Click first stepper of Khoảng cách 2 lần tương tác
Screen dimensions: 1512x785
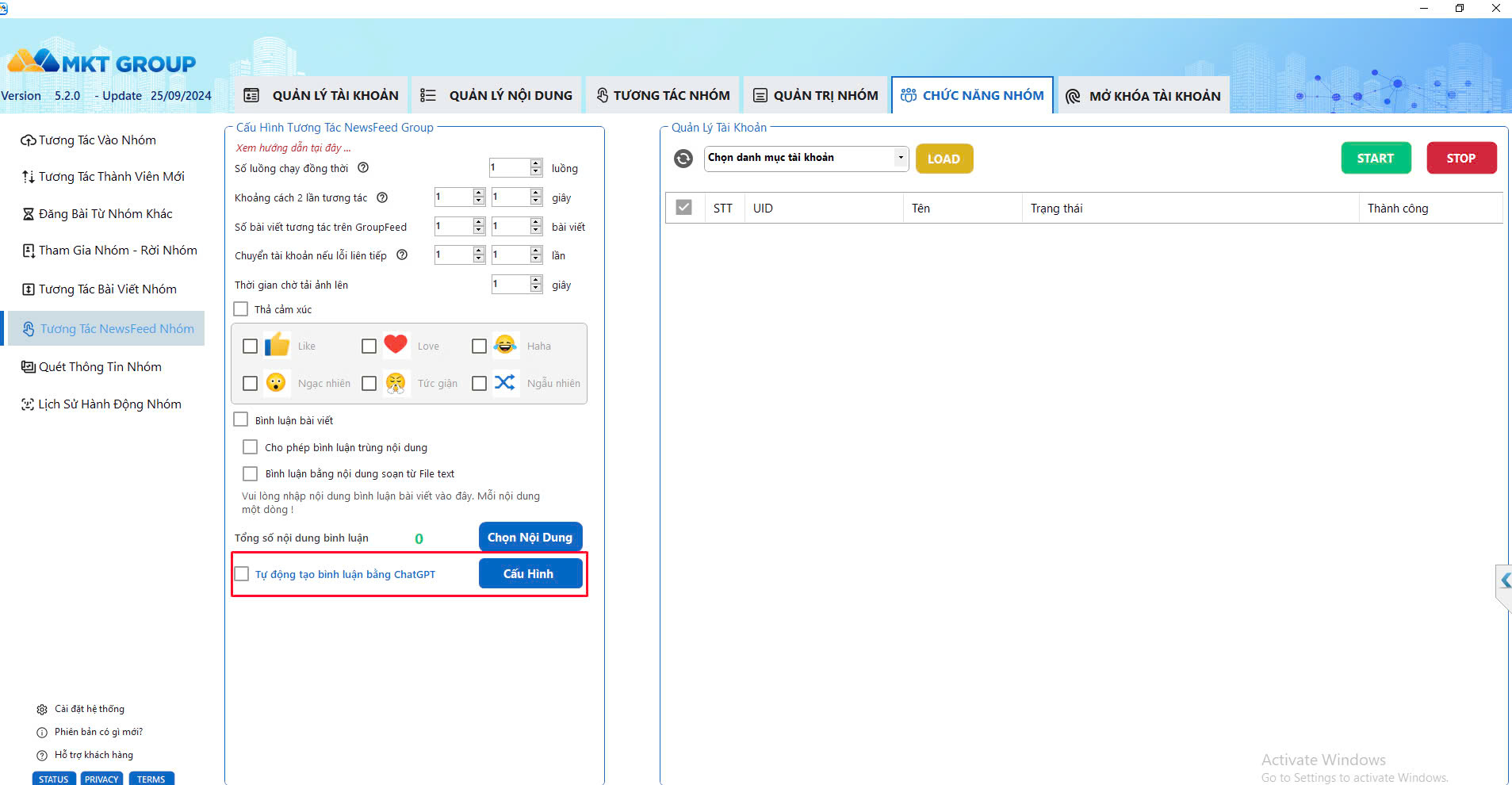coord(479,197)
